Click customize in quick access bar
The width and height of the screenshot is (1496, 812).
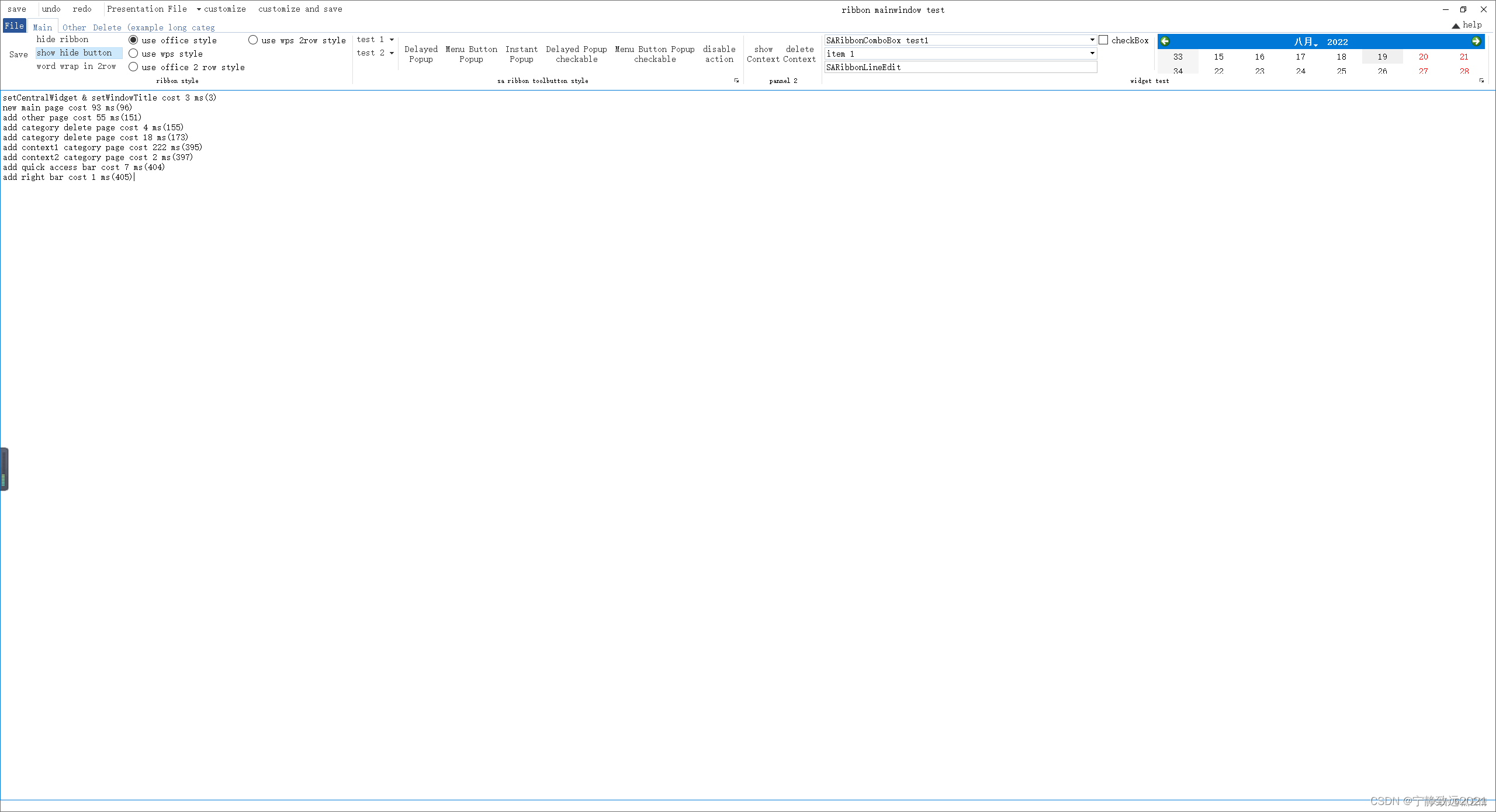225,9
